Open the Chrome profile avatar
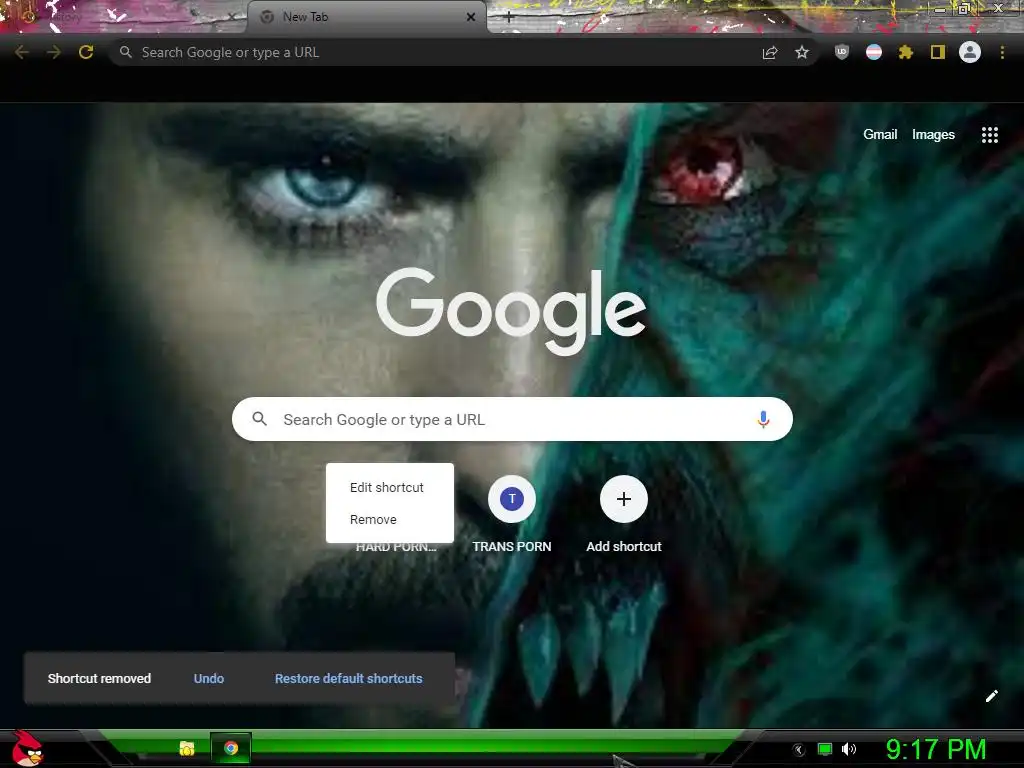The width and height of the screenshot is (1024, 768). pos(970,52)
